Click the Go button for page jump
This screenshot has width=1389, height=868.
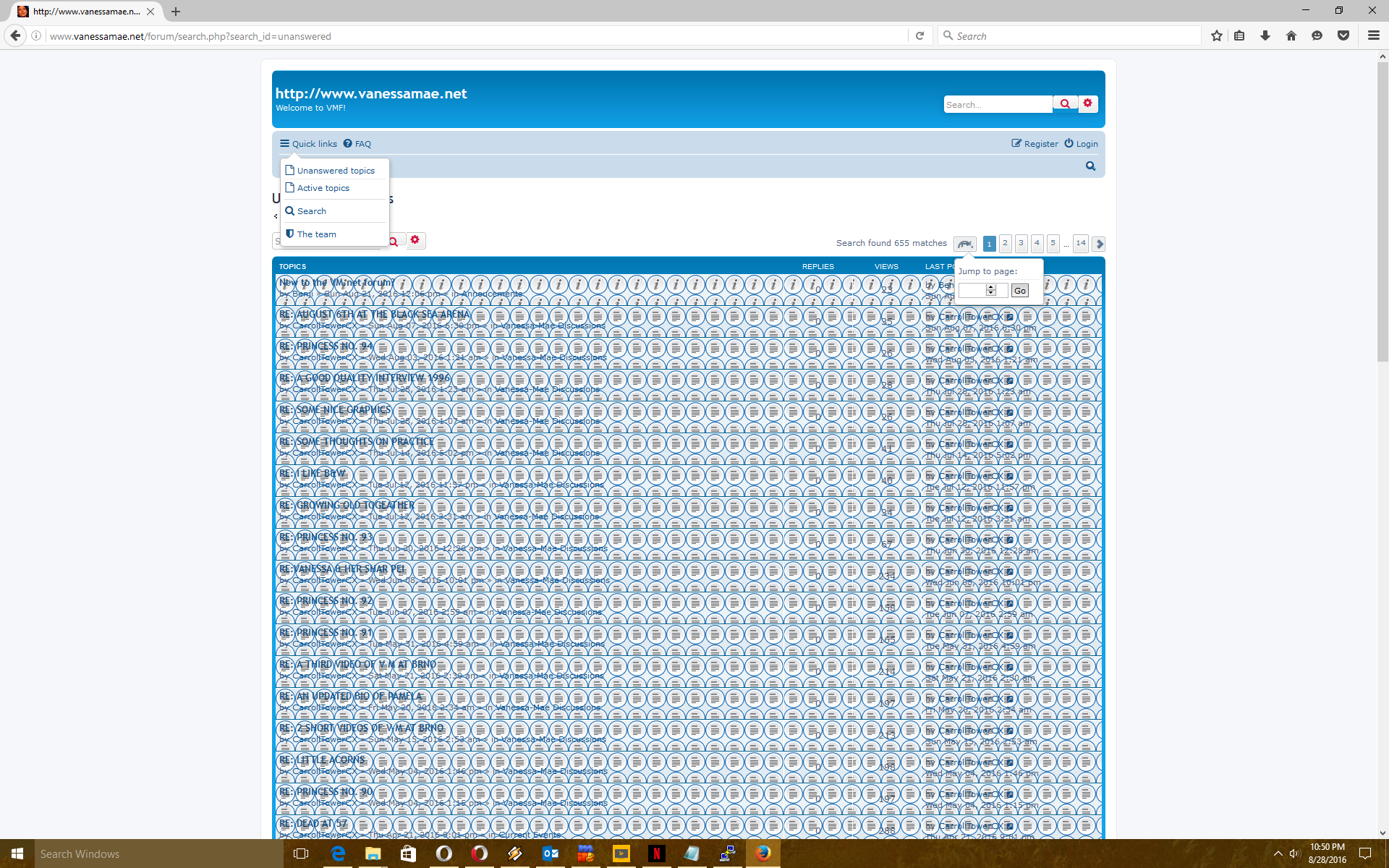(1019, 291)
